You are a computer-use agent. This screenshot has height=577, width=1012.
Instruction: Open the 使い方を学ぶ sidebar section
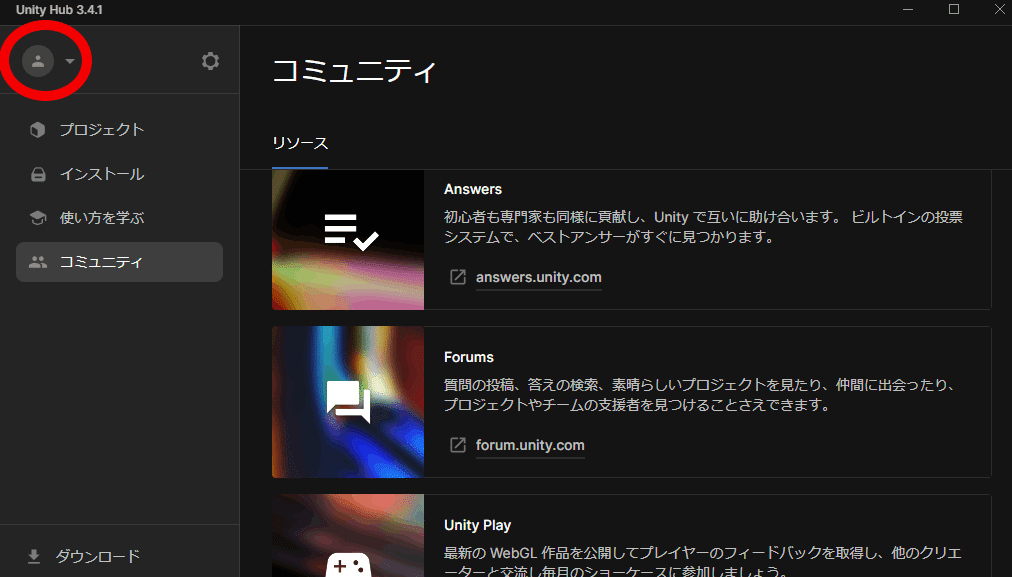tap(119, 218)
